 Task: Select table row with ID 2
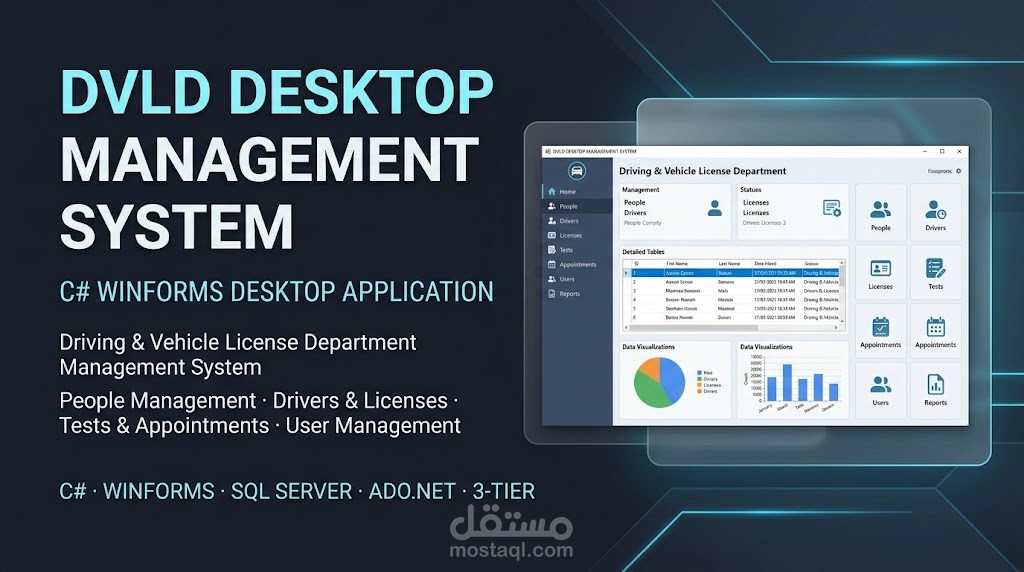click(731, 282)
